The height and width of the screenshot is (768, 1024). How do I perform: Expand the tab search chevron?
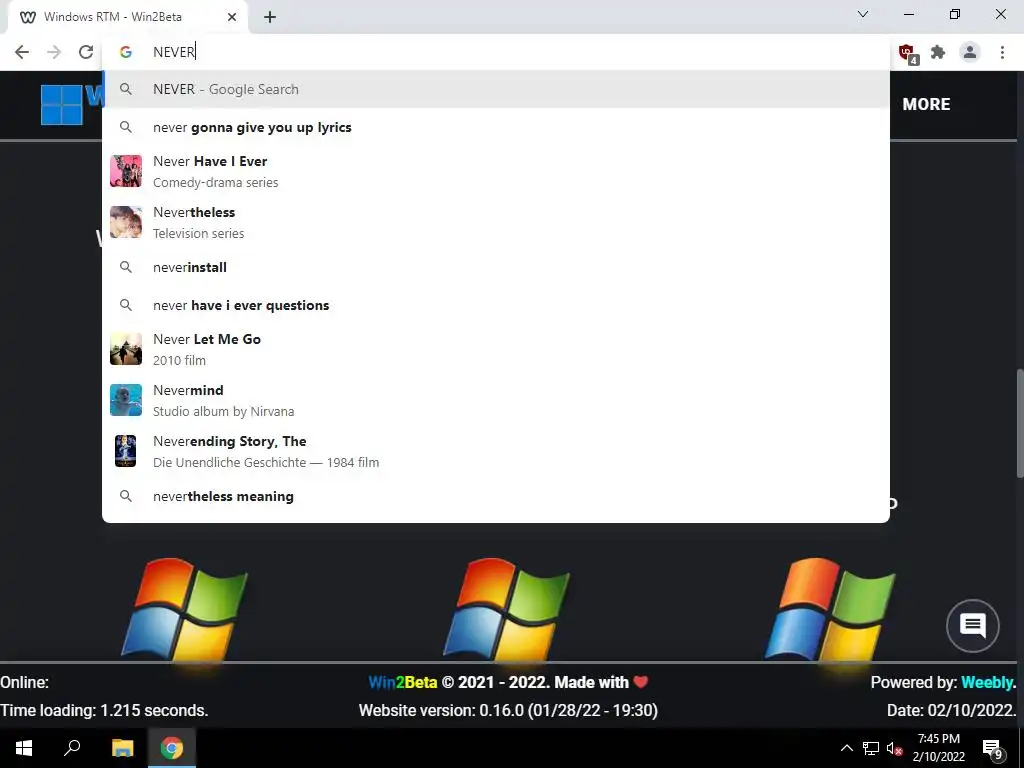863,14
